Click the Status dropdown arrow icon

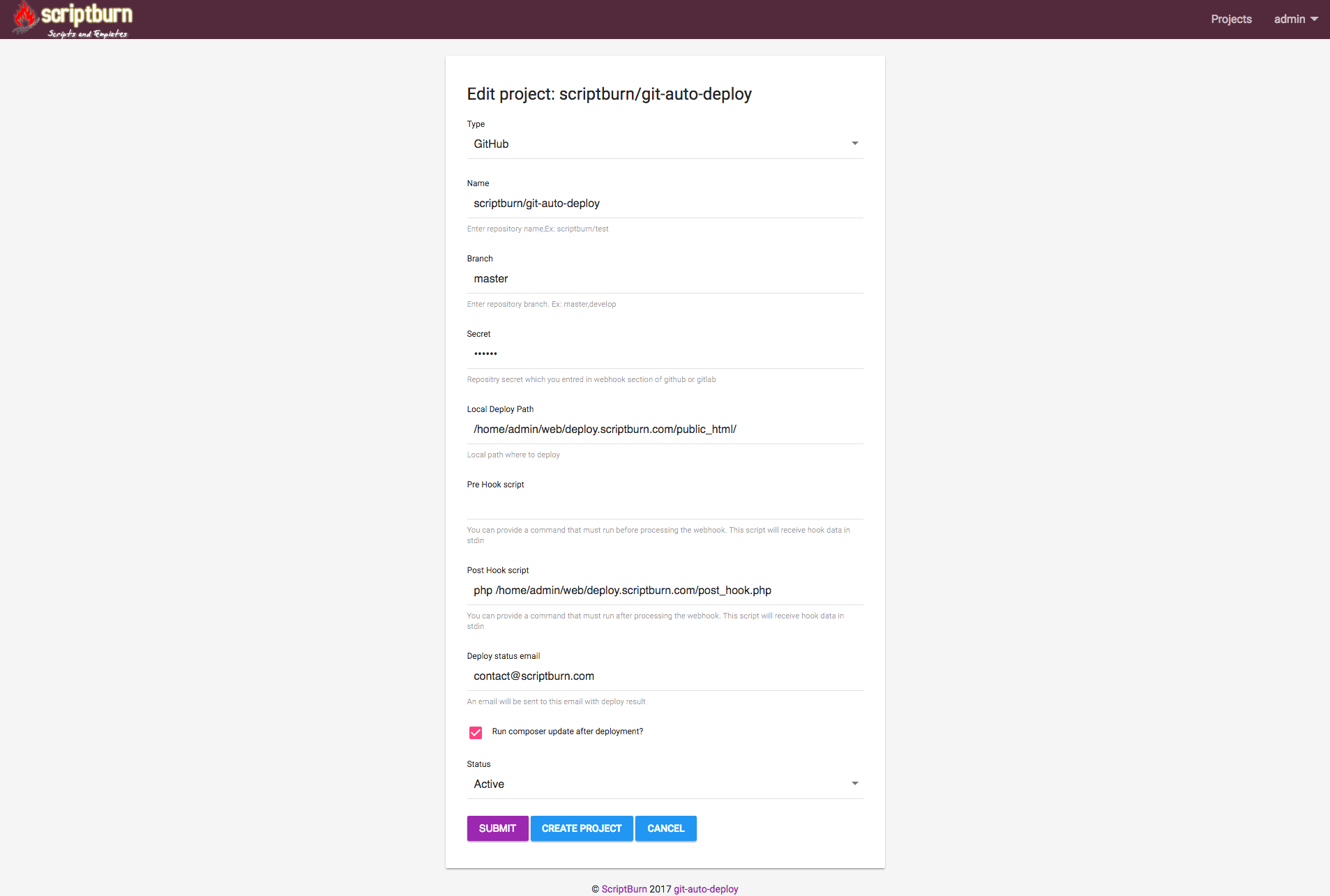click(x=854, y=784)
